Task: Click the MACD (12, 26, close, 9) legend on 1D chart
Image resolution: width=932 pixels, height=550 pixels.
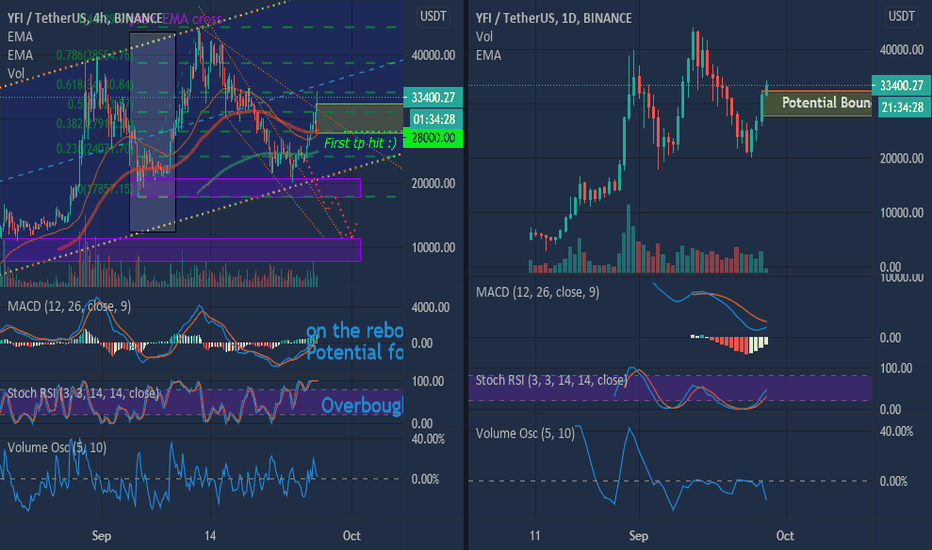Action: (537, 293)
